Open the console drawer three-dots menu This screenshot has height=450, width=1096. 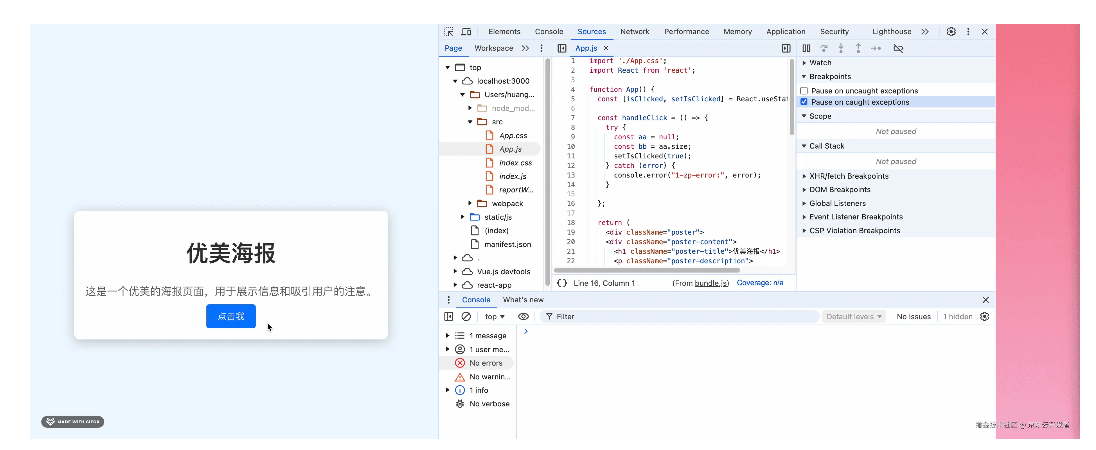[x=449, y=300]
